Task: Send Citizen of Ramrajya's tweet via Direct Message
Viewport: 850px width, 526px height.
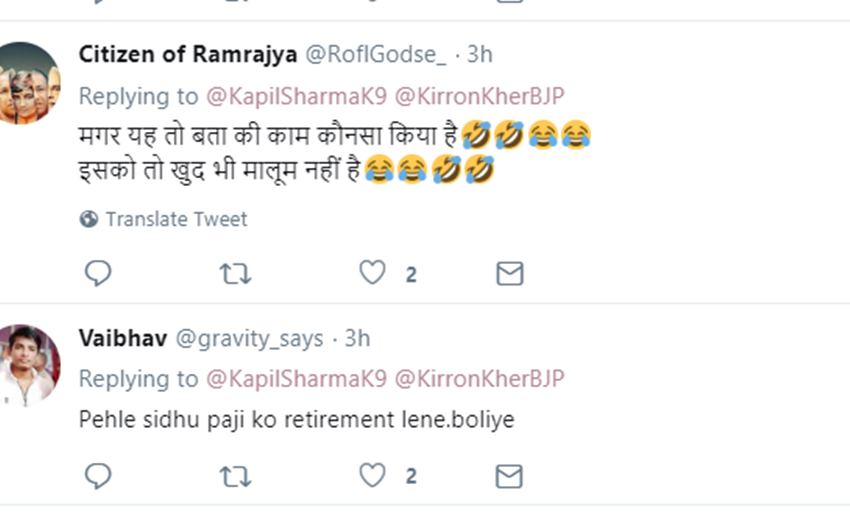Action: [510, 273]
